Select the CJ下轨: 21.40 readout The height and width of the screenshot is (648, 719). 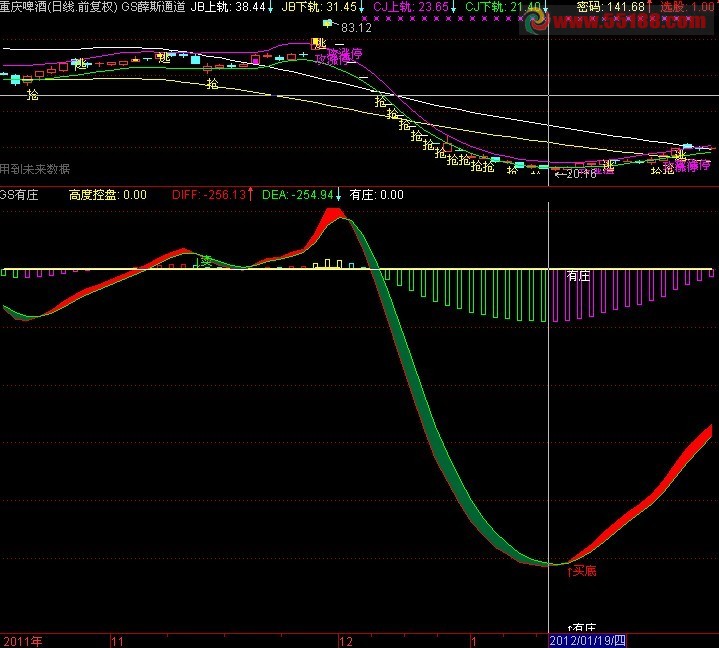tap(503, 7)
